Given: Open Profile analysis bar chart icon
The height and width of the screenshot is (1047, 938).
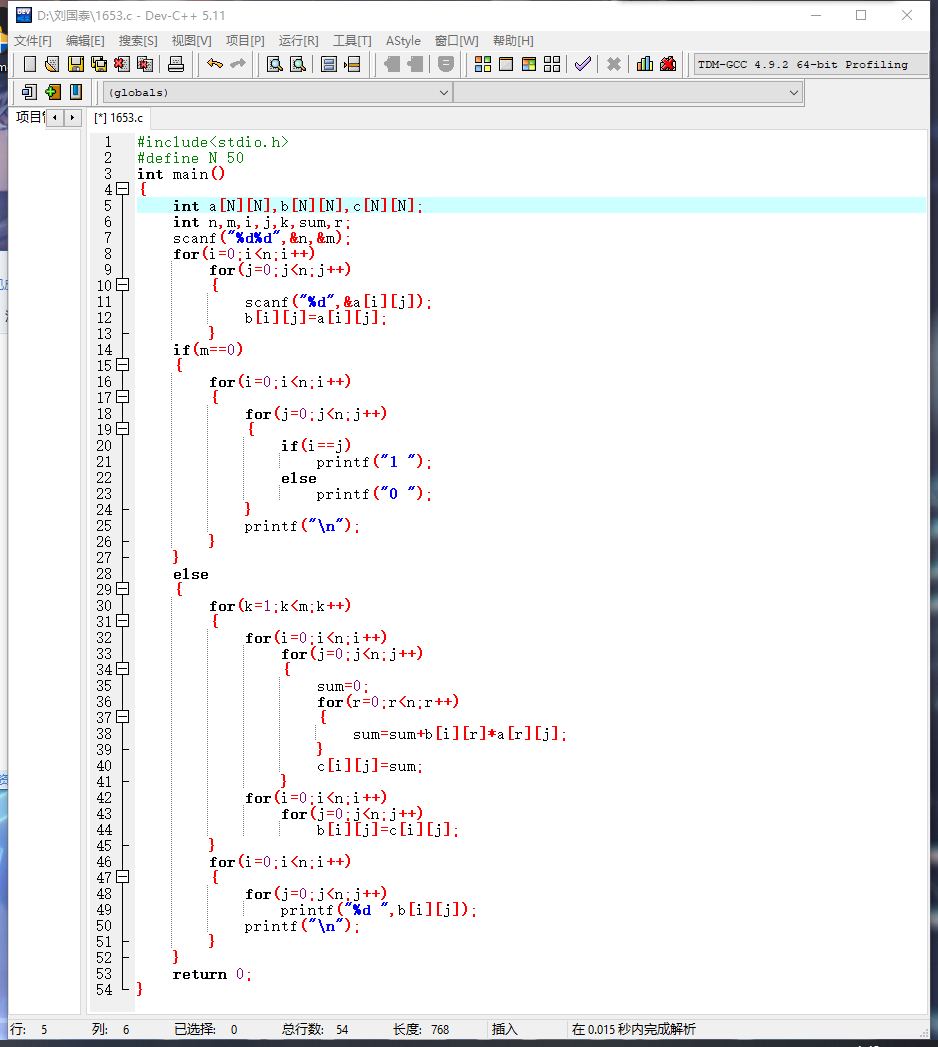Looking at the screenshot, I should (x=645, y=64).
